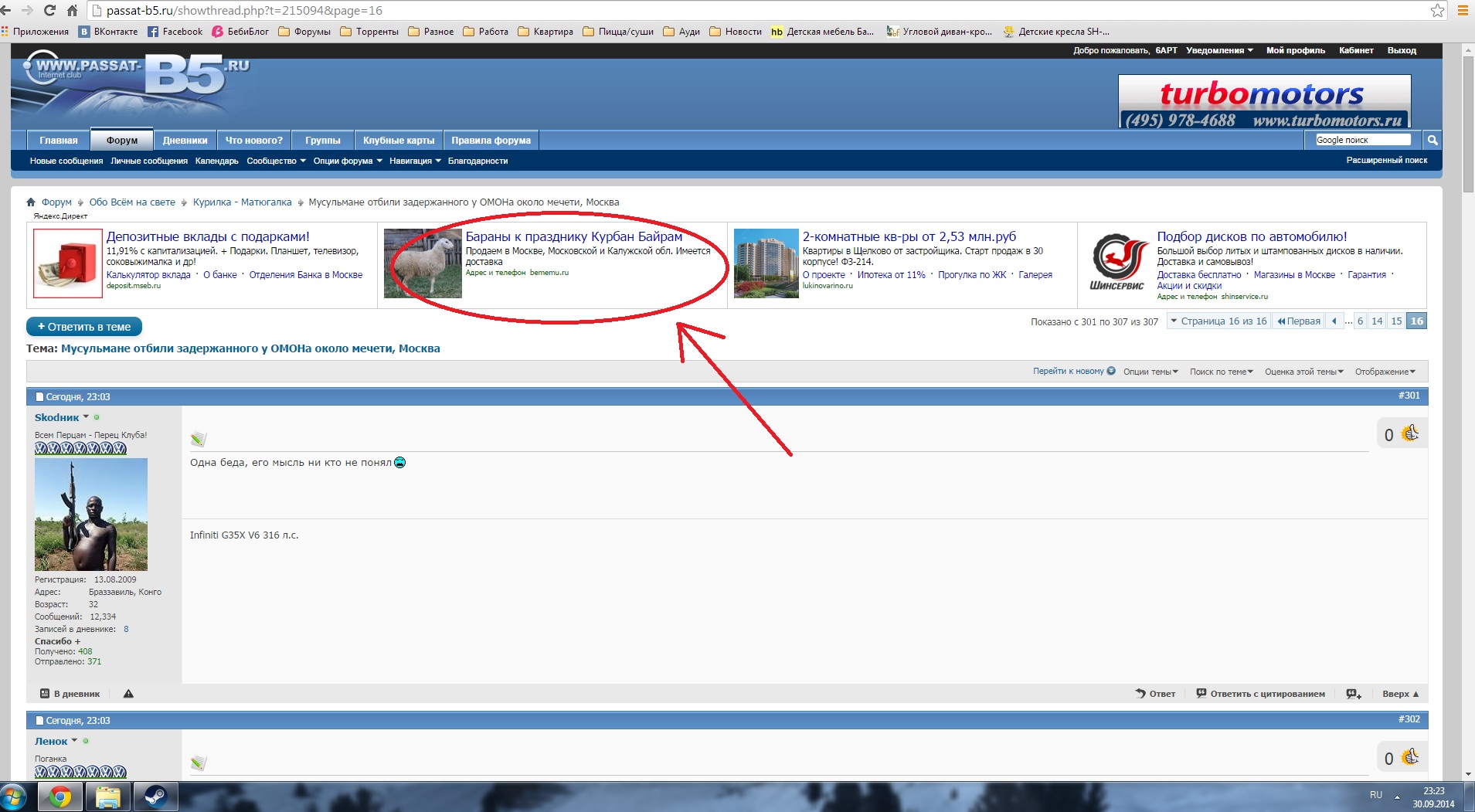Click the report post warning triangle icon
The image size is (1475, 812).
[x=128, y=694]
